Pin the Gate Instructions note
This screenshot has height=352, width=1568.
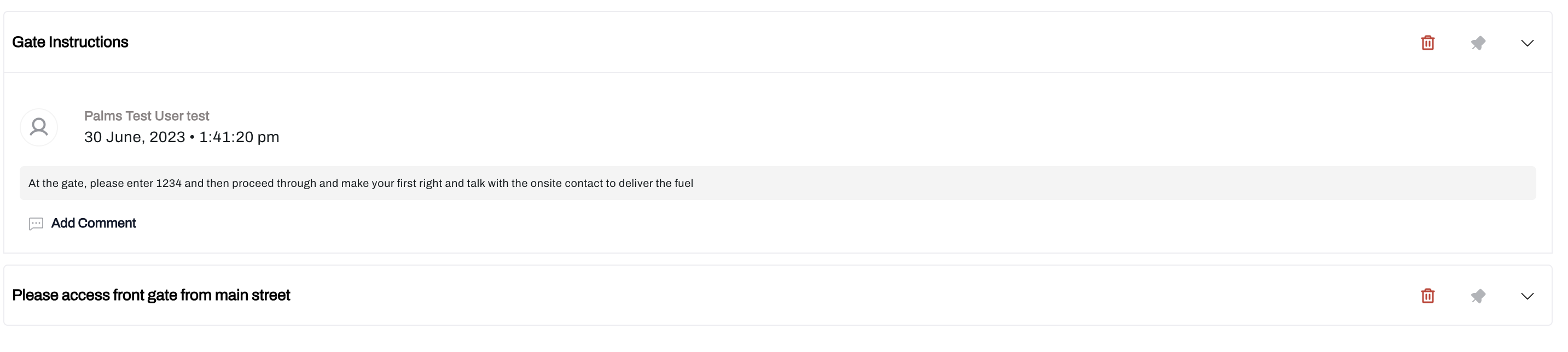click(1478, 43)
